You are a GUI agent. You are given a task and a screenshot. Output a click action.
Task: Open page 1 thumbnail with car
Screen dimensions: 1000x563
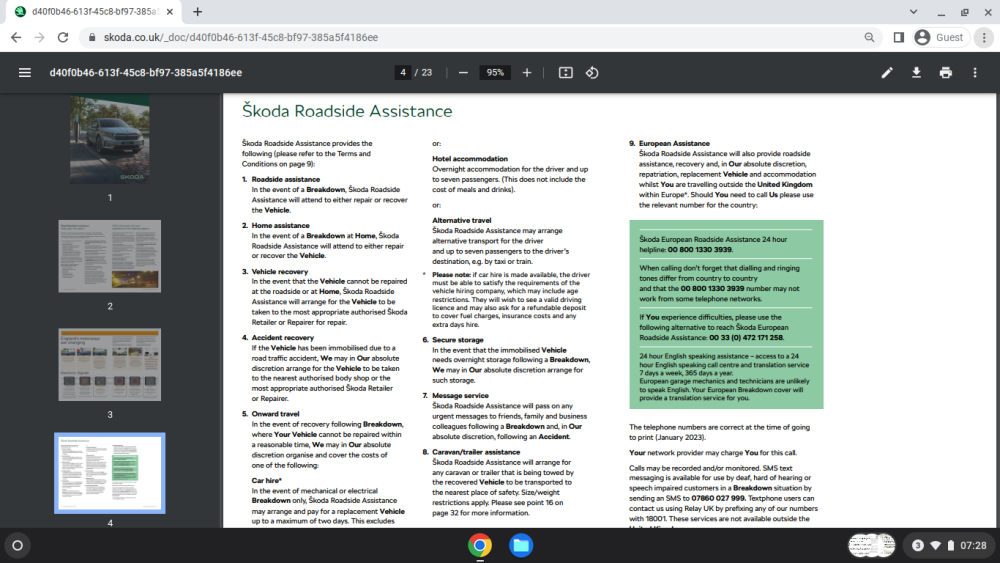(x=110, y=139)
